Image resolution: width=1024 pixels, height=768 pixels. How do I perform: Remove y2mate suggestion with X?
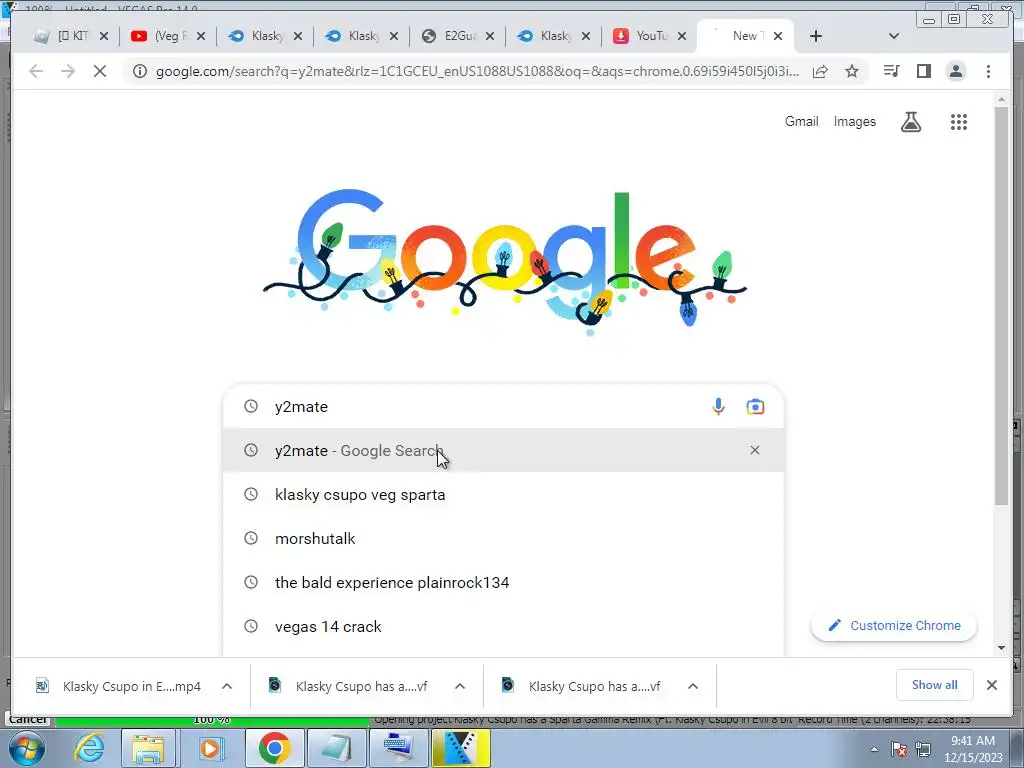(x=754, y=450)
